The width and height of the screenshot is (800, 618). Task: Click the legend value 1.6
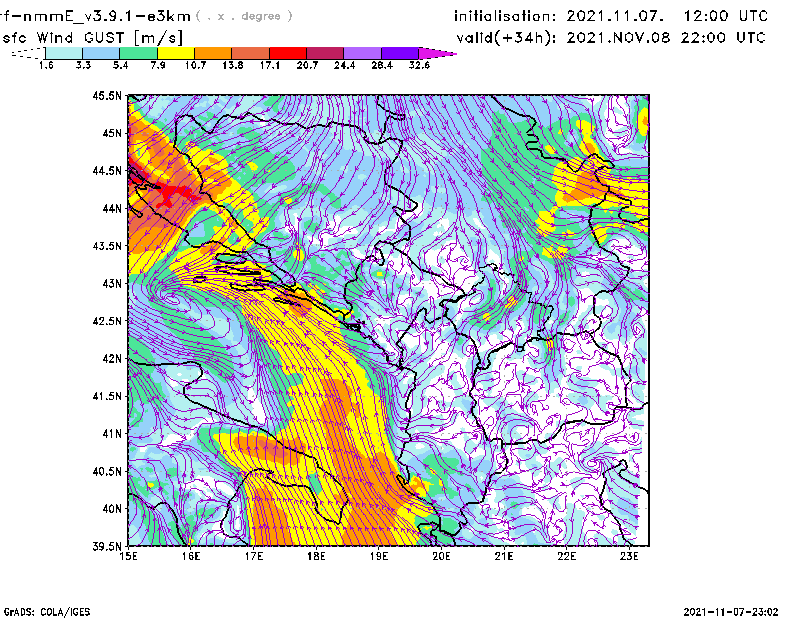tap(46, 65)
